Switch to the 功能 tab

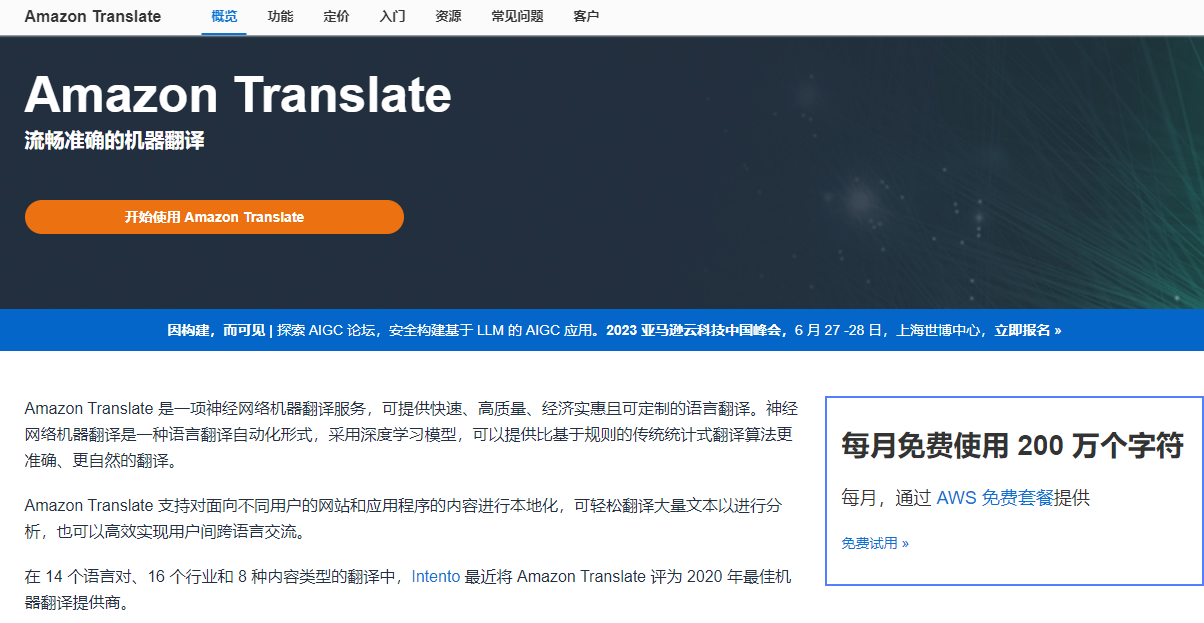tap(280, 17)
